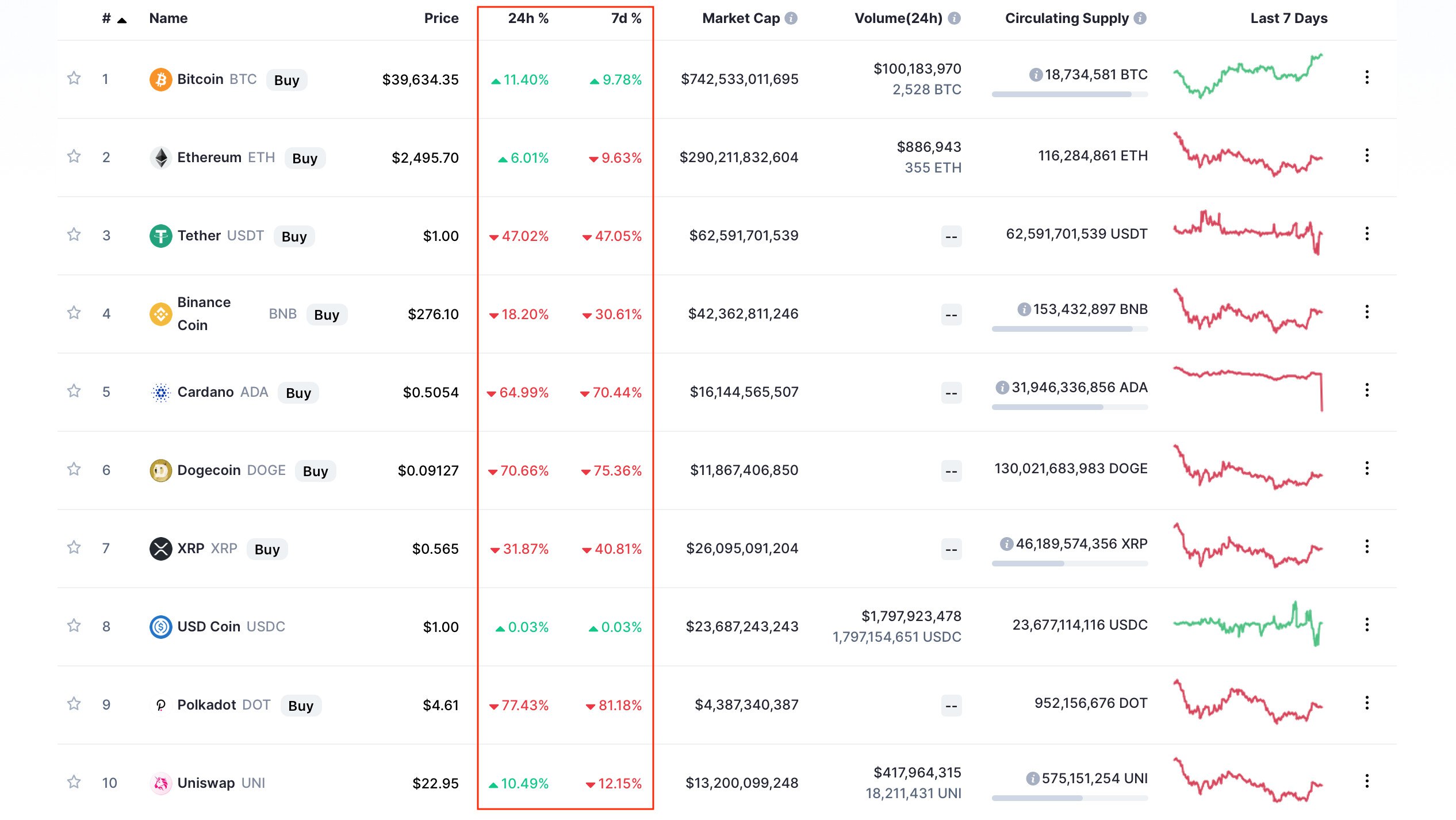Open the Uniswap coin name link

(206, 783)
